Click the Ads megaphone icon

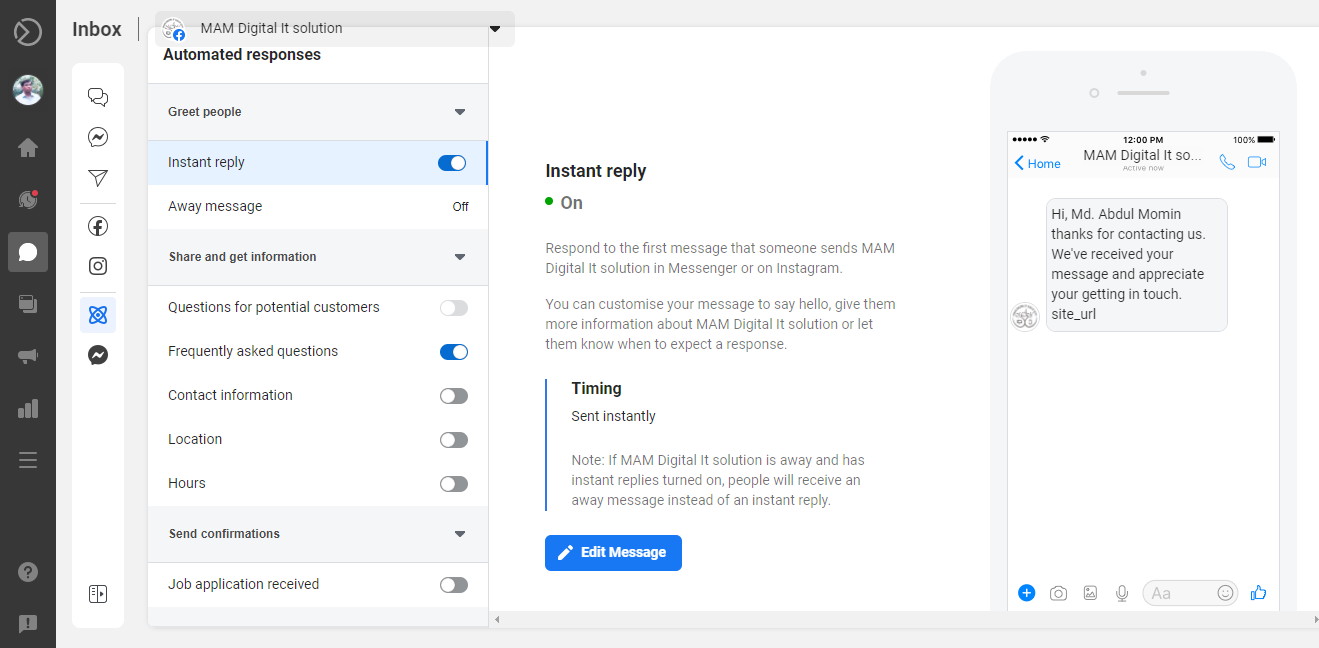[28, 356]
